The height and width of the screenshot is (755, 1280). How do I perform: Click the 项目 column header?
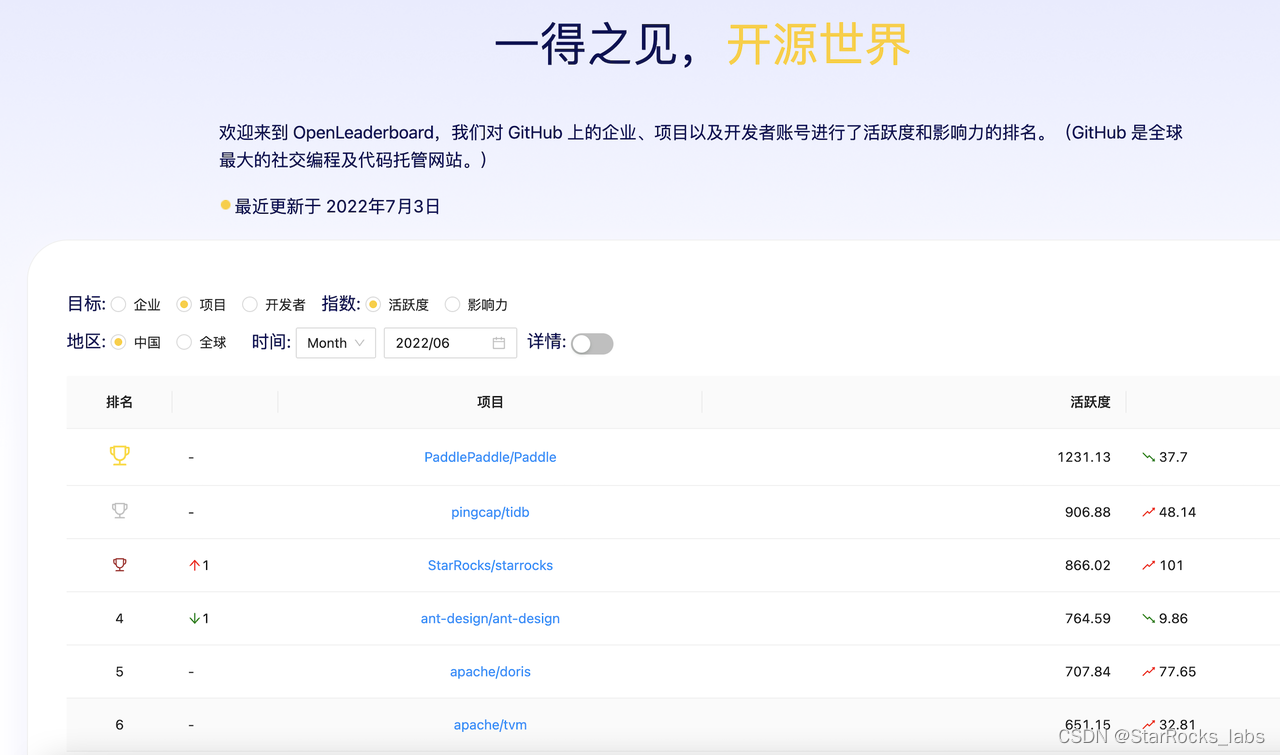click(490, 402)
